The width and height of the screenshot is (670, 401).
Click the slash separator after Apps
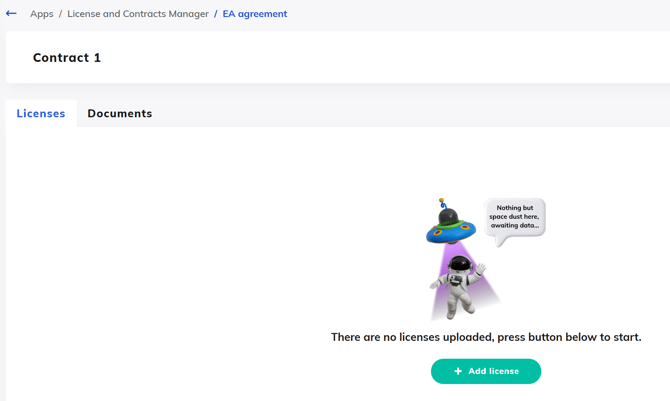coord(60,14)
